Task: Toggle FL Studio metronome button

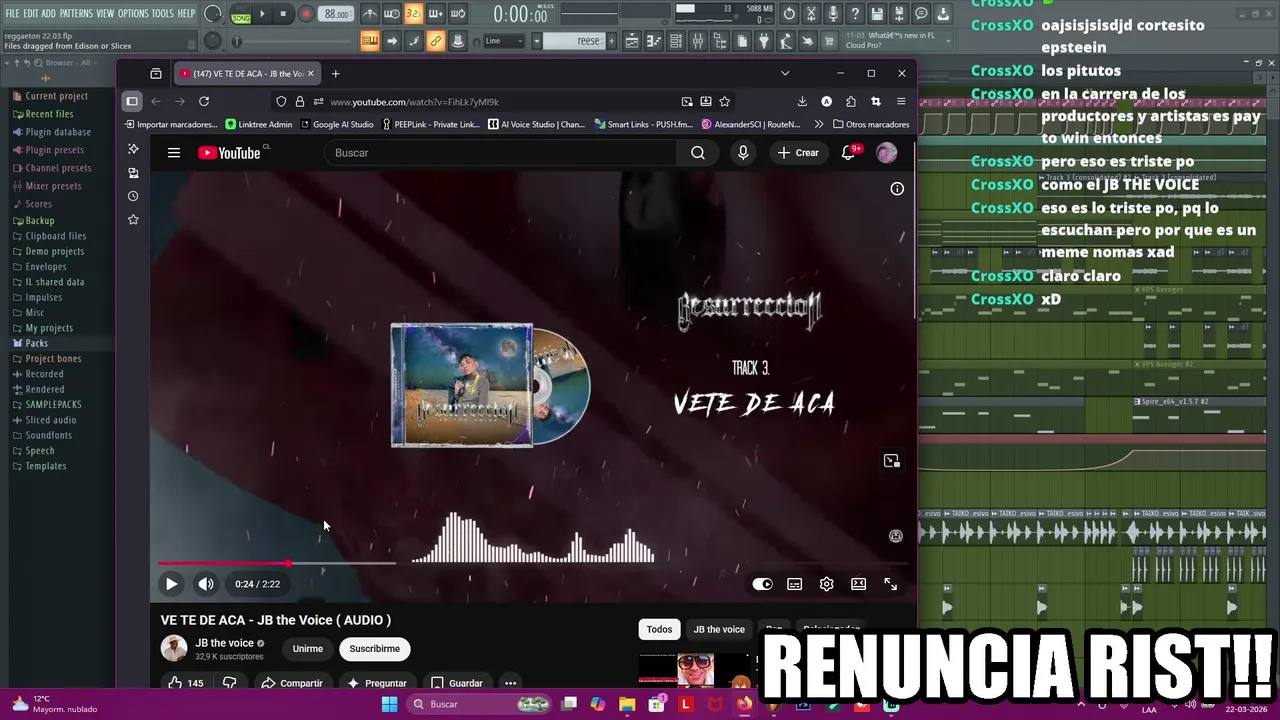Action: tap(370, 14)
